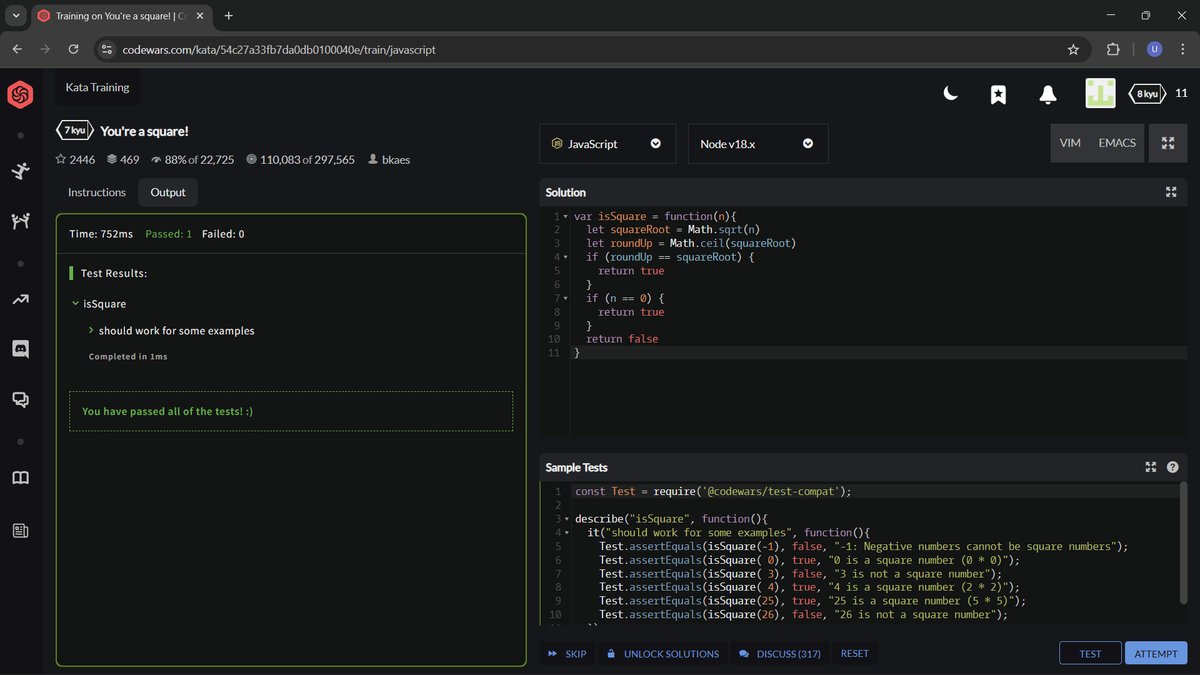Toggle dark mode with the moon icon
The height and width of the screenshot is (675, 1200).
click(949, 93)
